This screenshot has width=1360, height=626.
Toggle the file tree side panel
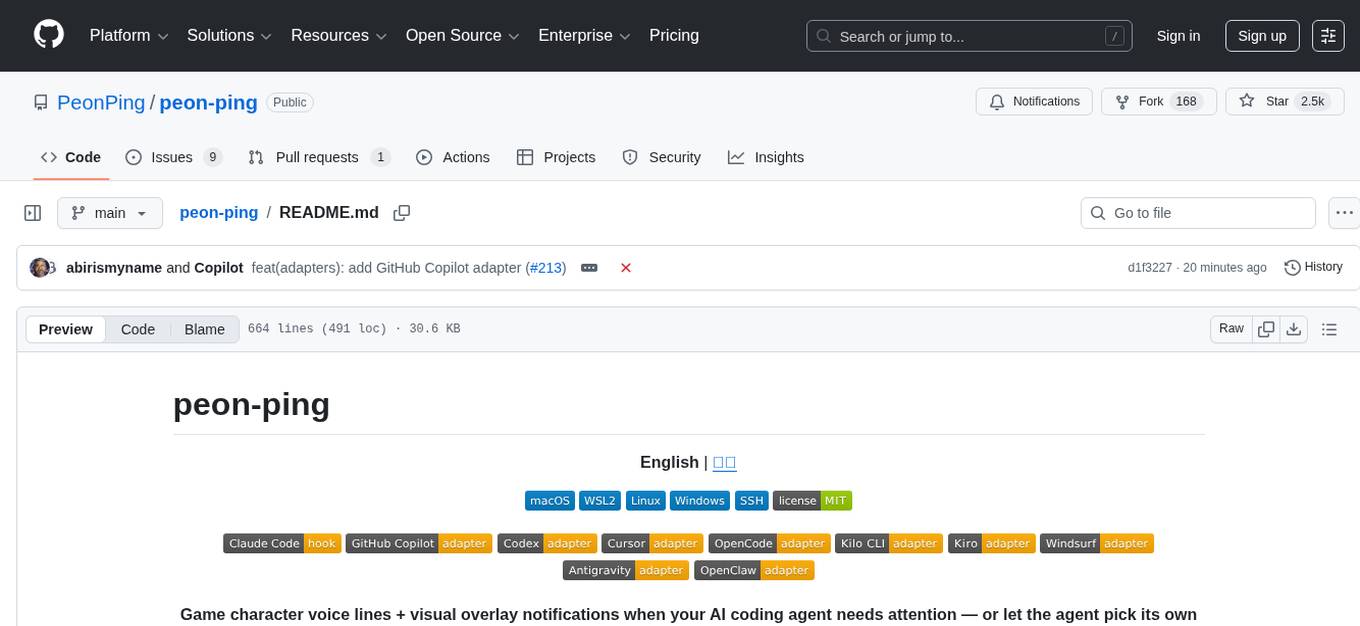[33, 213]
